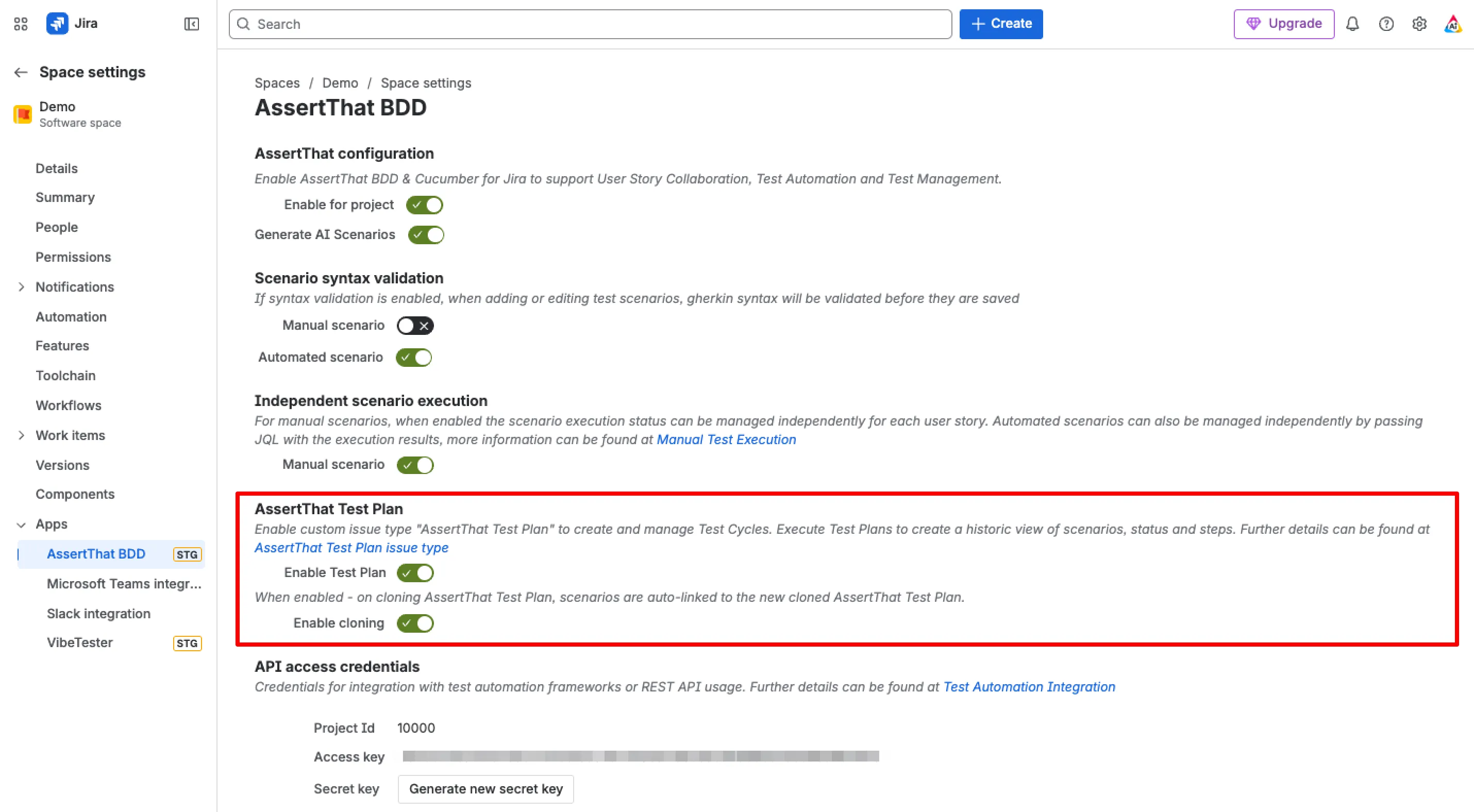Open the Permissions settings page
Screen dimensions: 1474x812
click(x=73, y=257)
